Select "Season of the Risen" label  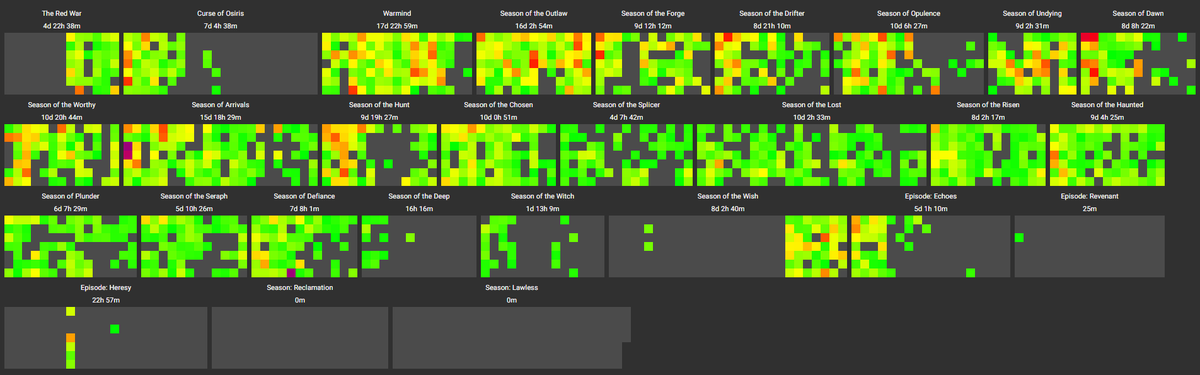988,105
